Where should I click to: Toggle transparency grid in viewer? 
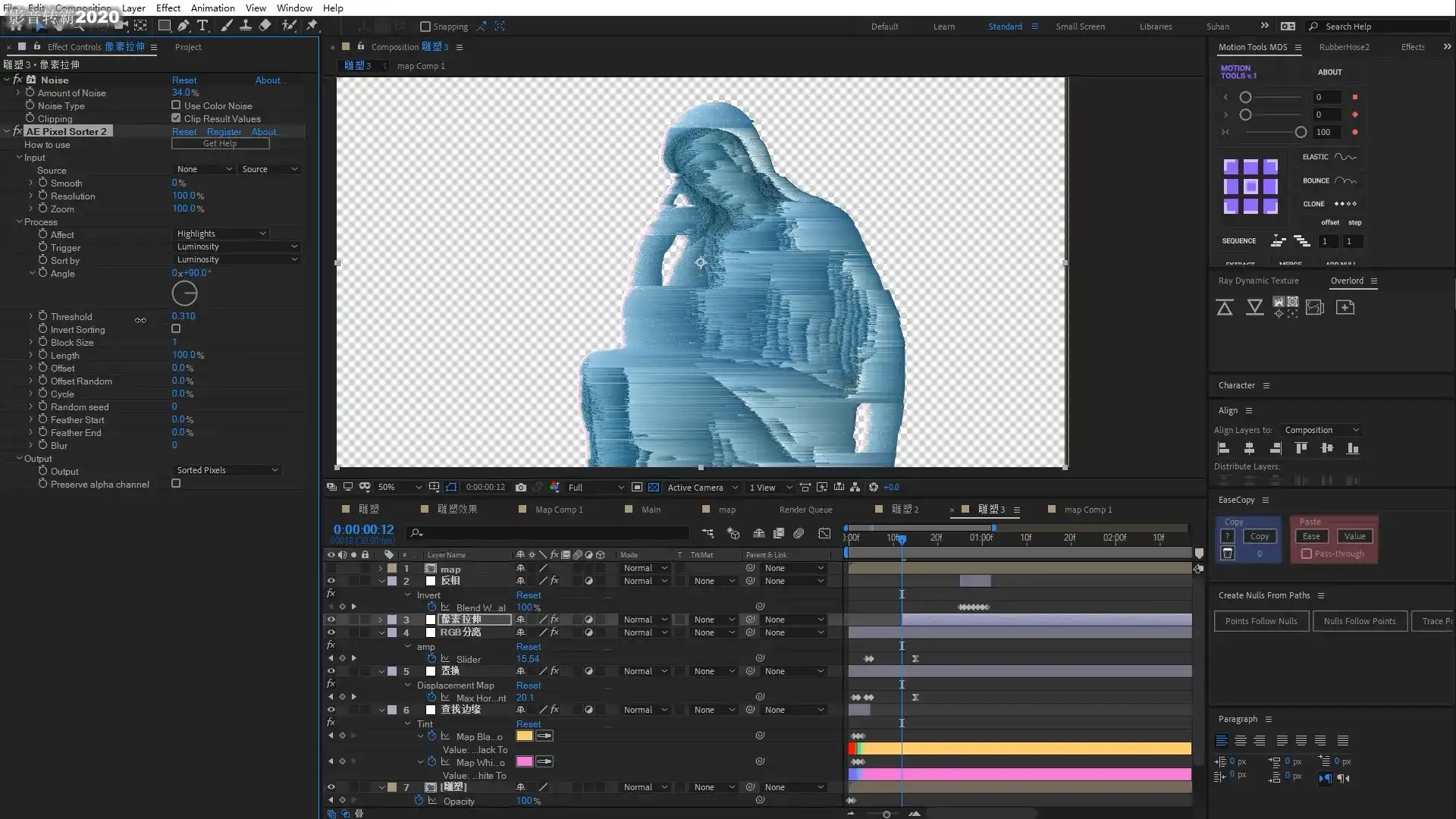654,488
